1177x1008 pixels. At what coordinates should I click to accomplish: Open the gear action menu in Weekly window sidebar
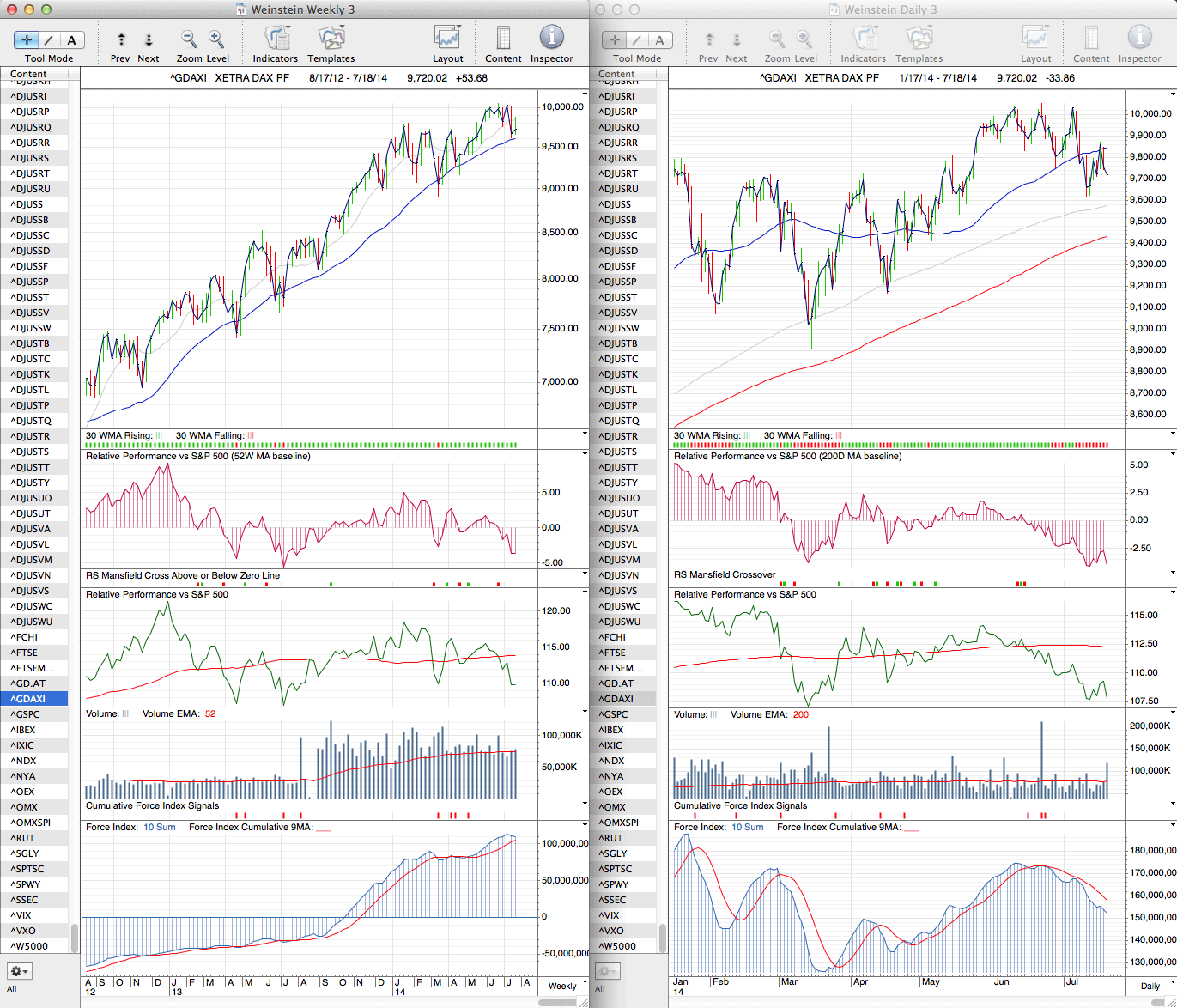click(x=19, y=971)
